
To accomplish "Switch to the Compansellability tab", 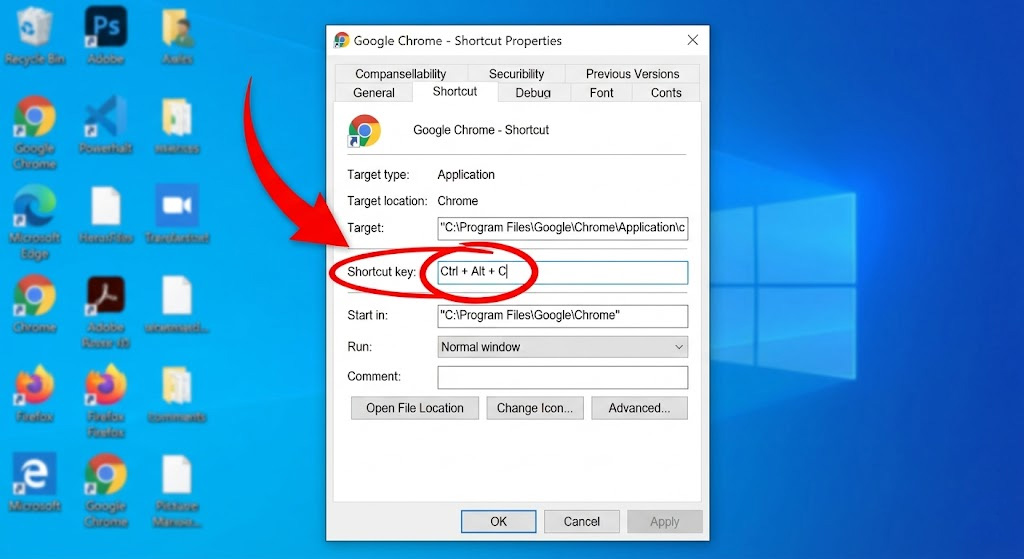I will tap(401, 74).
